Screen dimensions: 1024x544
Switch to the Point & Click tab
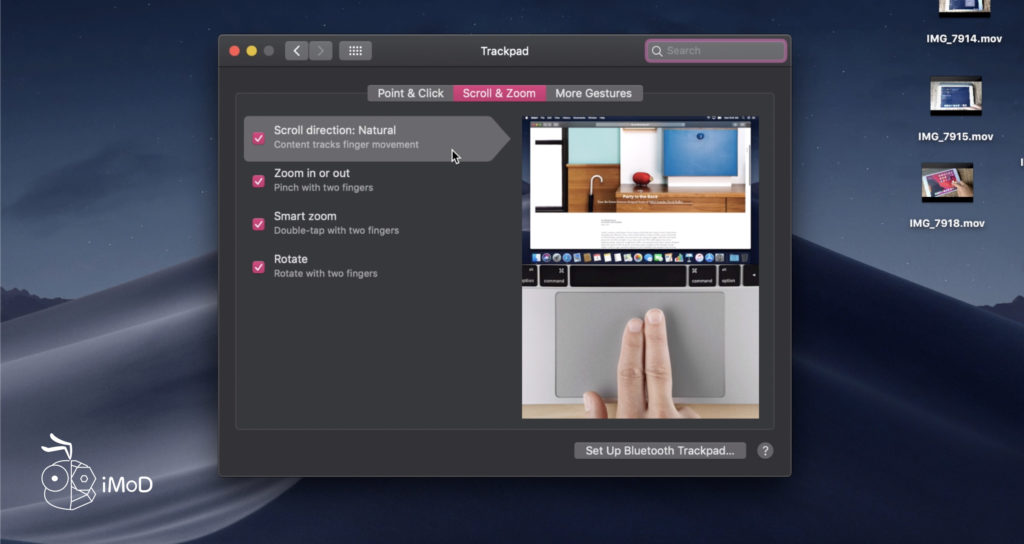(x=411, y=93)
